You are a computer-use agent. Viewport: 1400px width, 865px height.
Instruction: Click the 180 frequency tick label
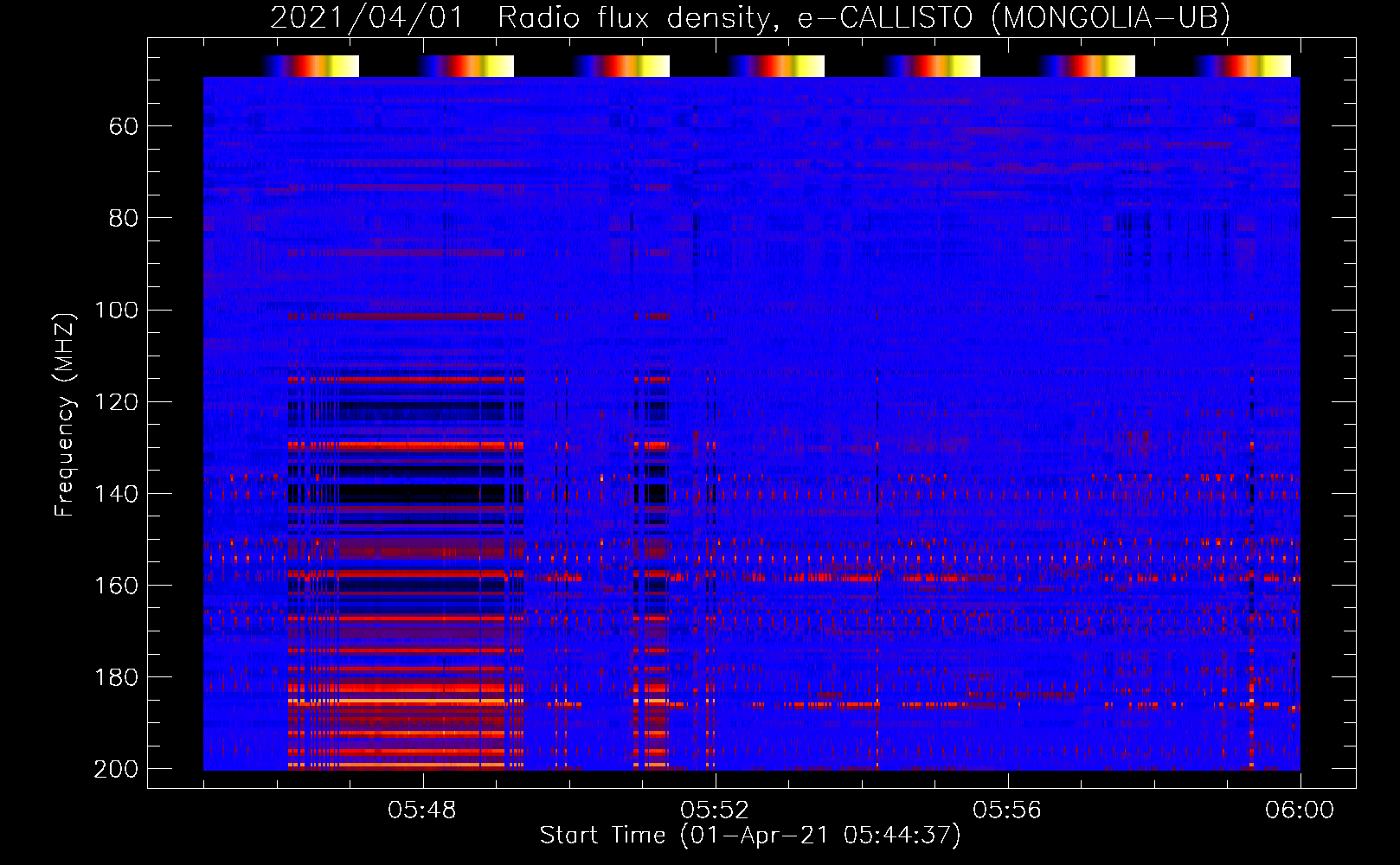[x=117, y=677]
